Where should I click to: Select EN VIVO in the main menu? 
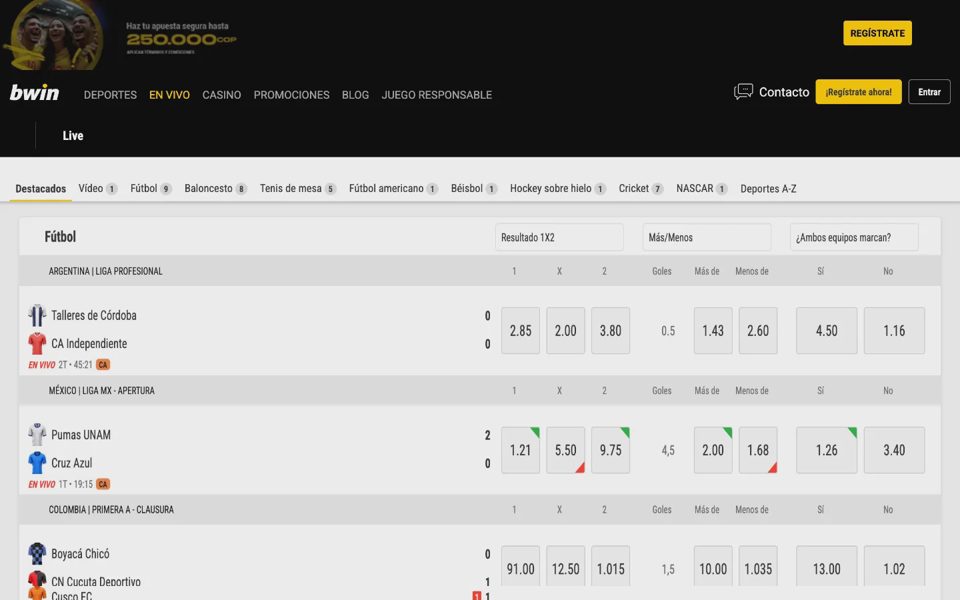point(170,95)
